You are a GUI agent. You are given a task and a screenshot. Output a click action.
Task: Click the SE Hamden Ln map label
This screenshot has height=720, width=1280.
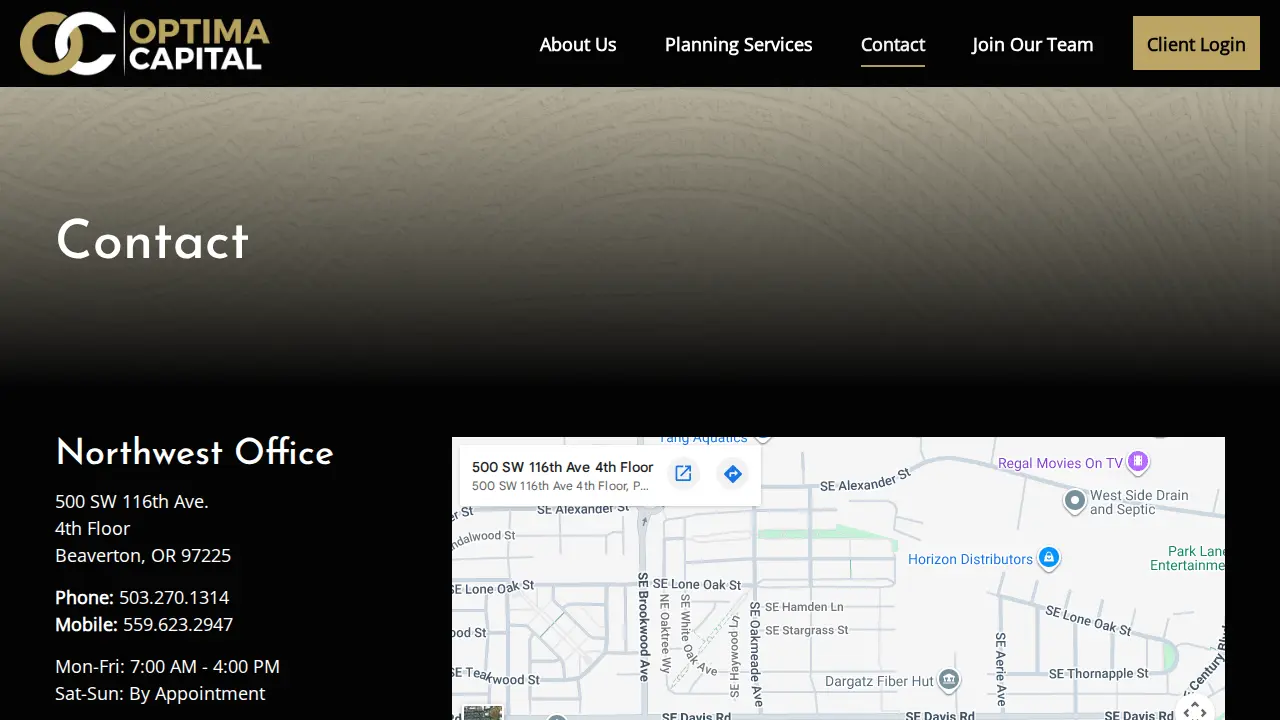804,606
